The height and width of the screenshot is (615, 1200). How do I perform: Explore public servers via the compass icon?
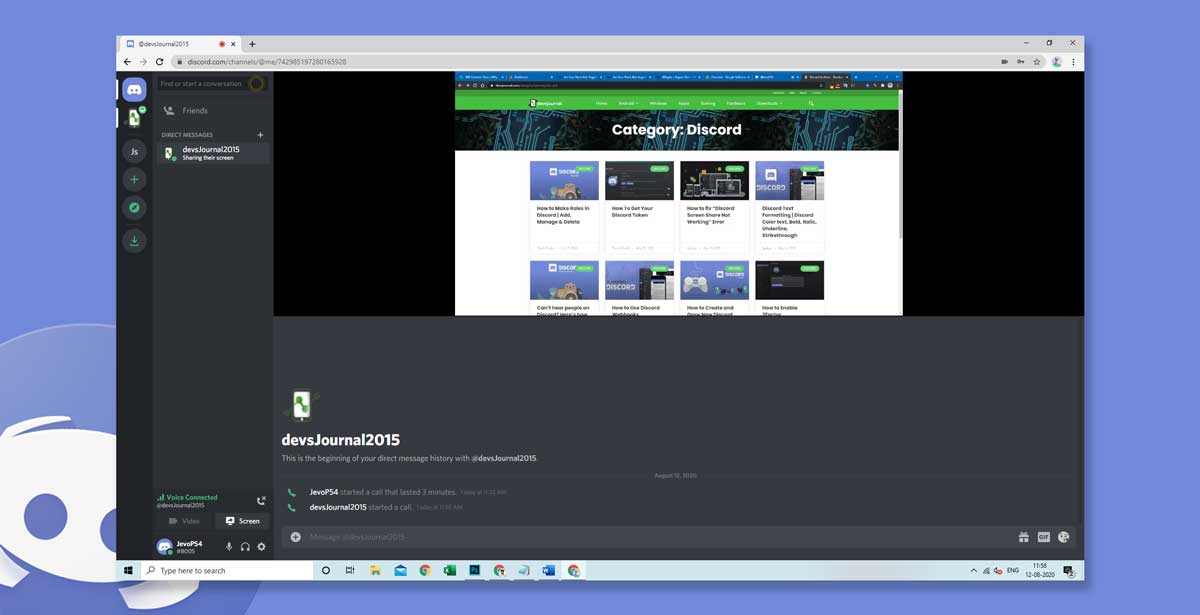pyautogui.click(x=134, y=208)
